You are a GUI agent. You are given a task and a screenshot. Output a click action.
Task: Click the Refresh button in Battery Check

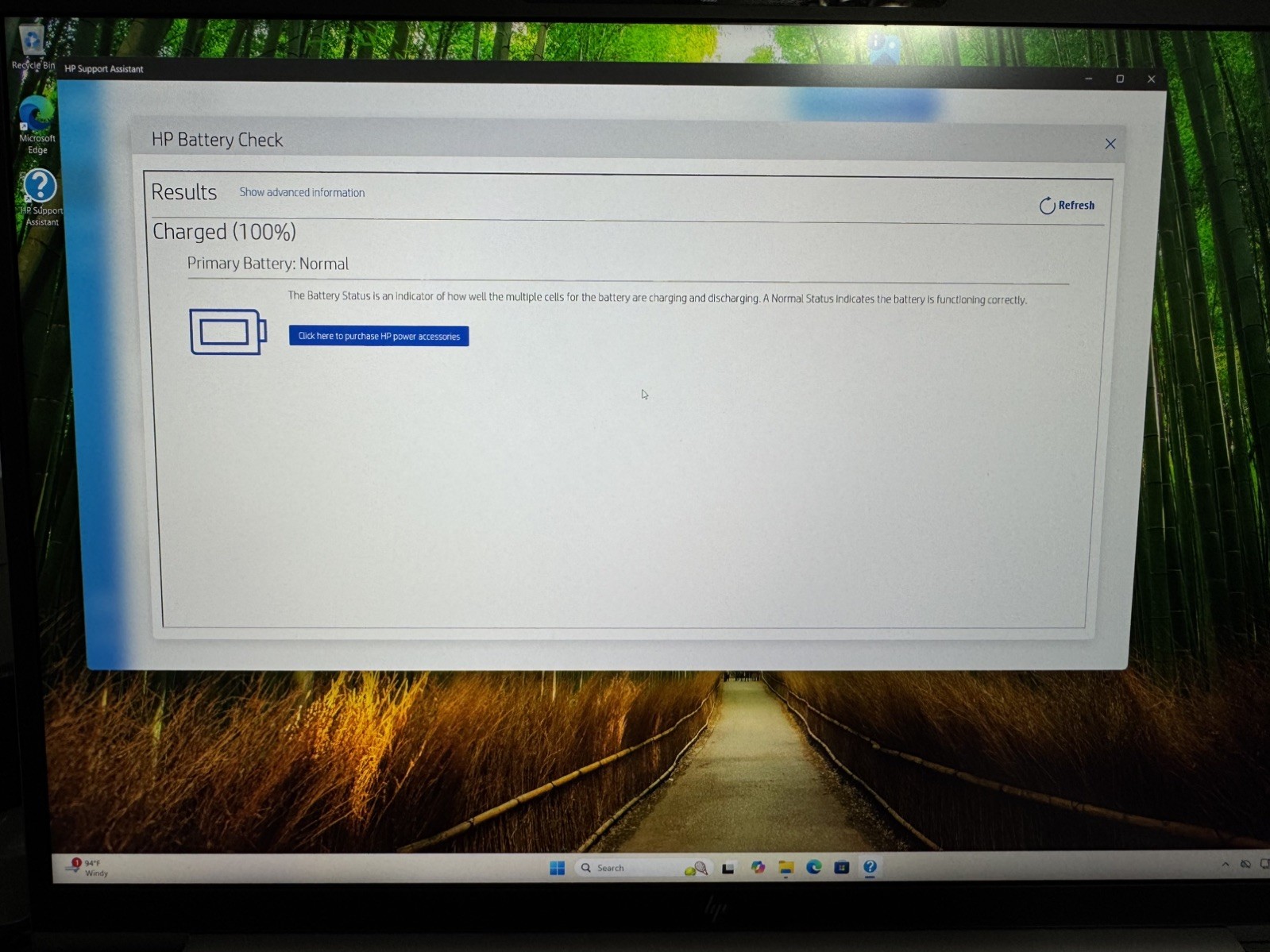[1067, 206]
